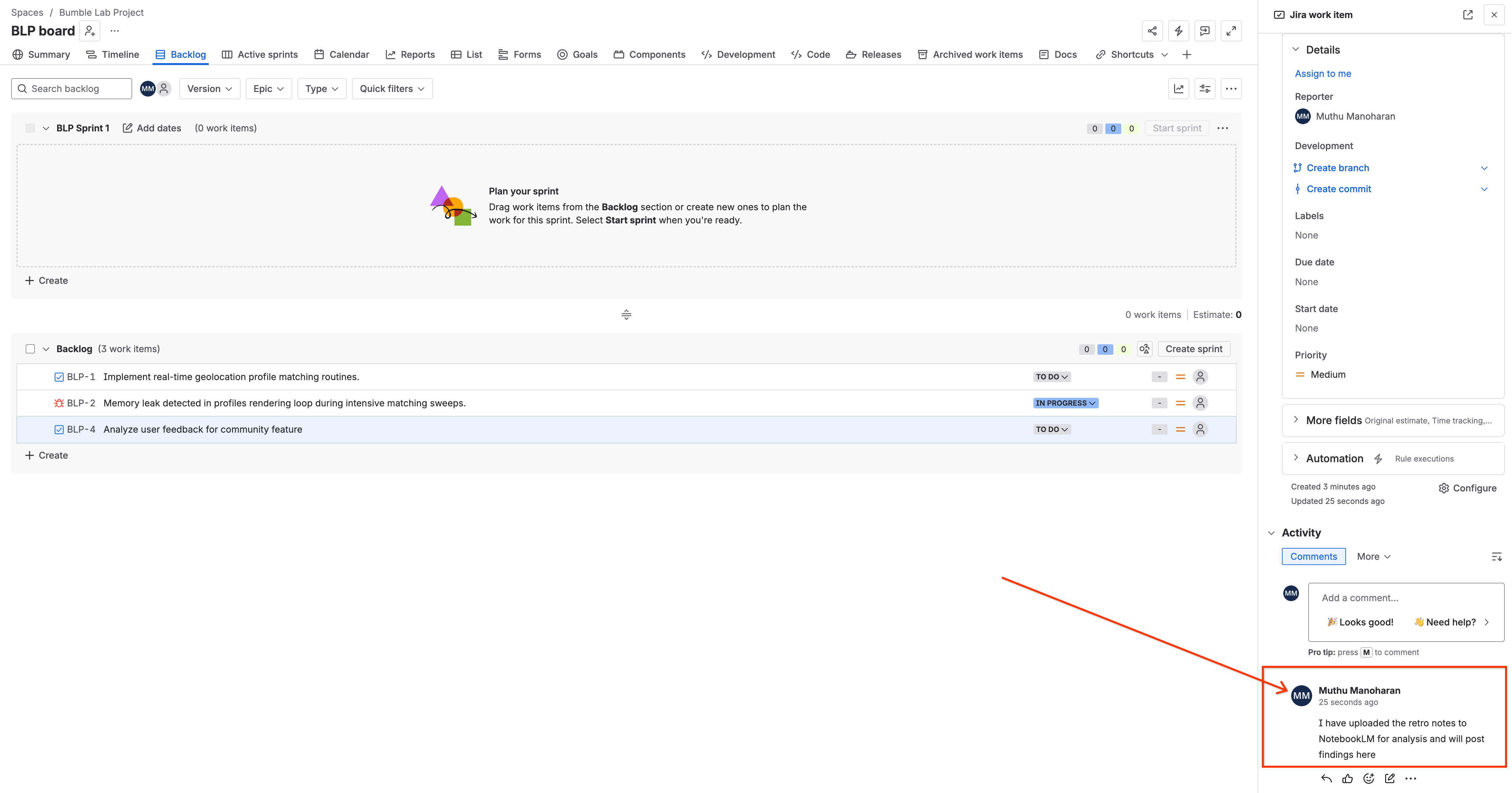Open BLP-4 Analyze user feedback item
The image size is (1512, 793).
coord(626,429)
